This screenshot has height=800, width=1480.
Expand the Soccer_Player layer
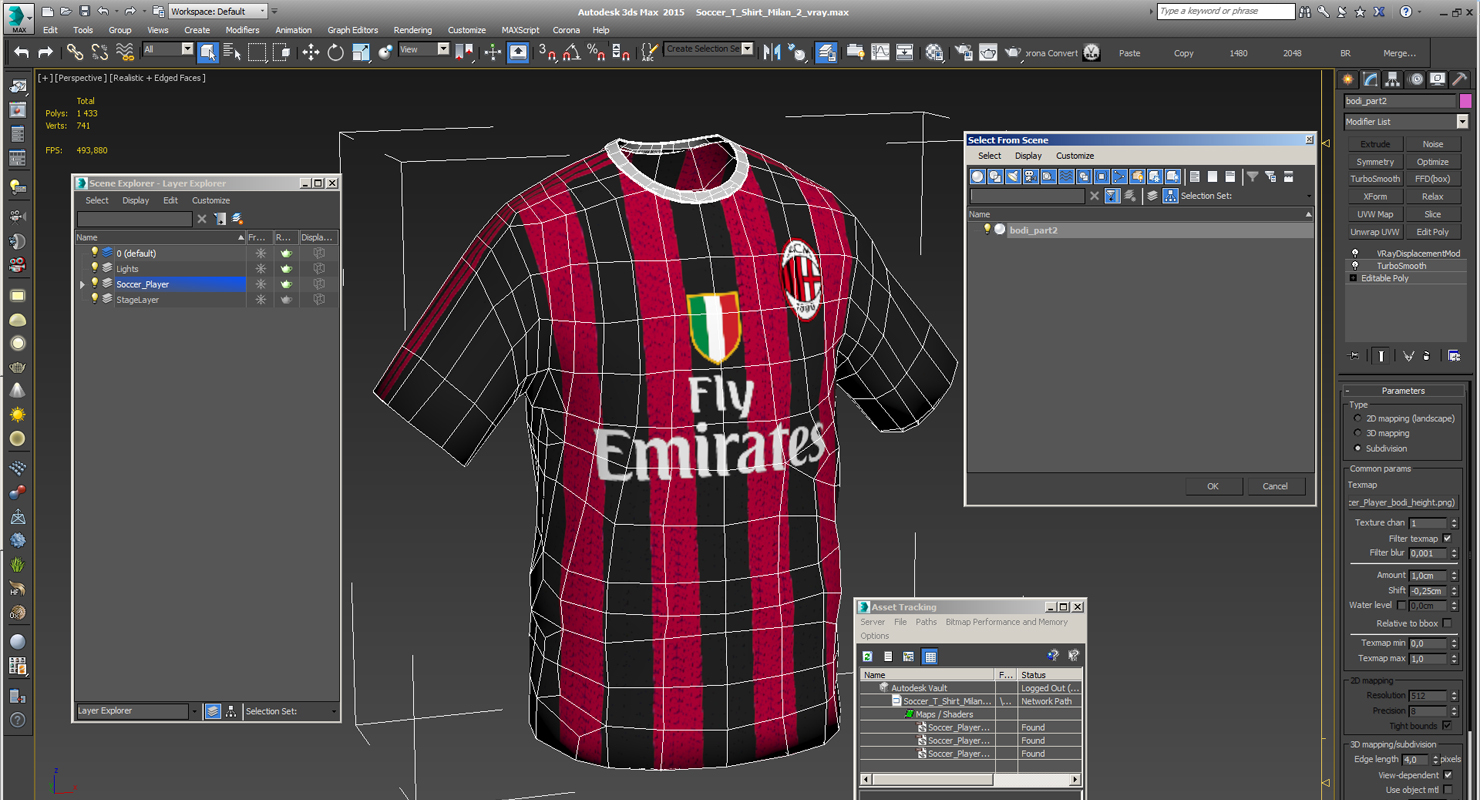pos(82,285)
